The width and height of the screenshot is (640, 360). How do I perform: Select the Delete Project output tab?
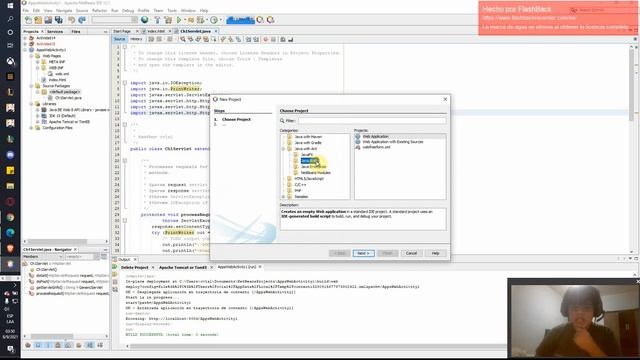134,267
